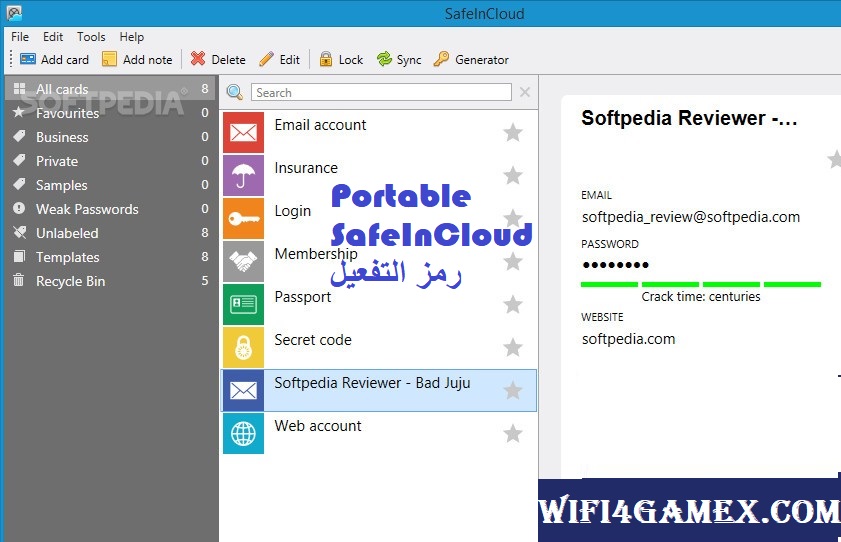841x542 pixels.
Task: Click the yellow Secret code lock icon
Action: [x=244, y=347]
